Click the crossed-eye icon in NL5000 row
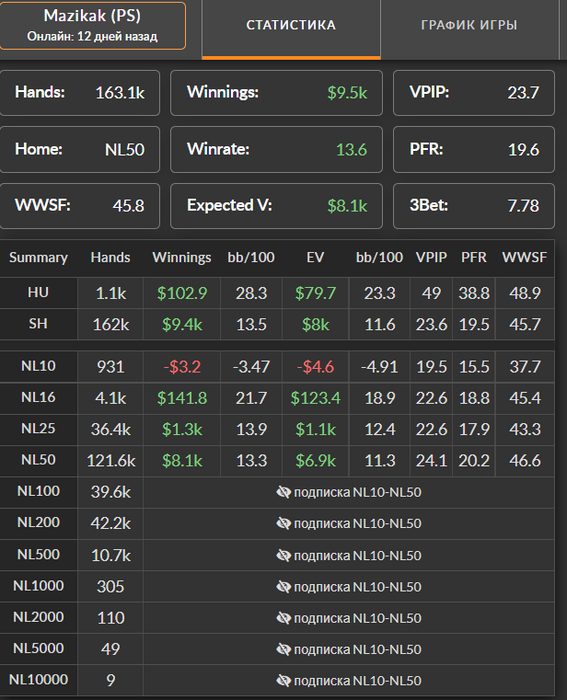Viewport: 567px width, 700px height. [284, 649]
